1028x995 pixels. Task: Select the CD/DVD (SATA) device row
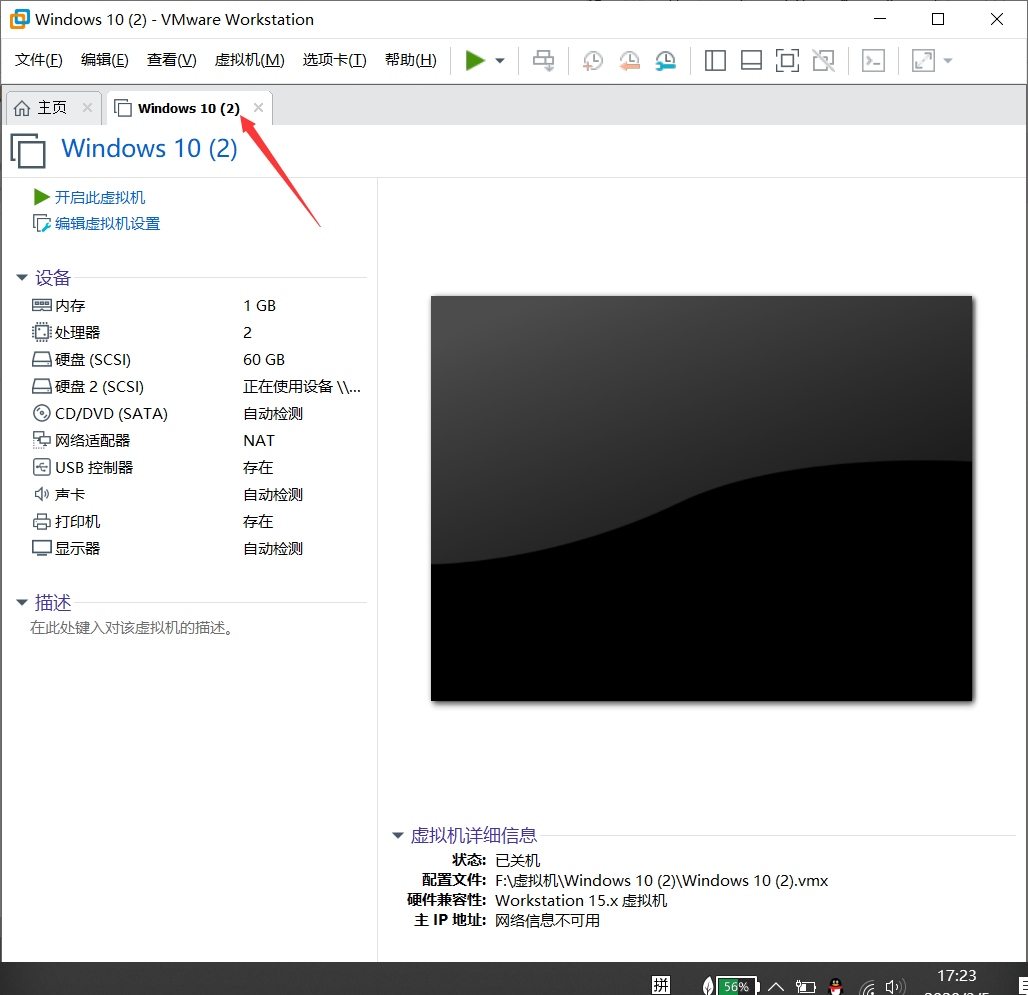point(197,414)
